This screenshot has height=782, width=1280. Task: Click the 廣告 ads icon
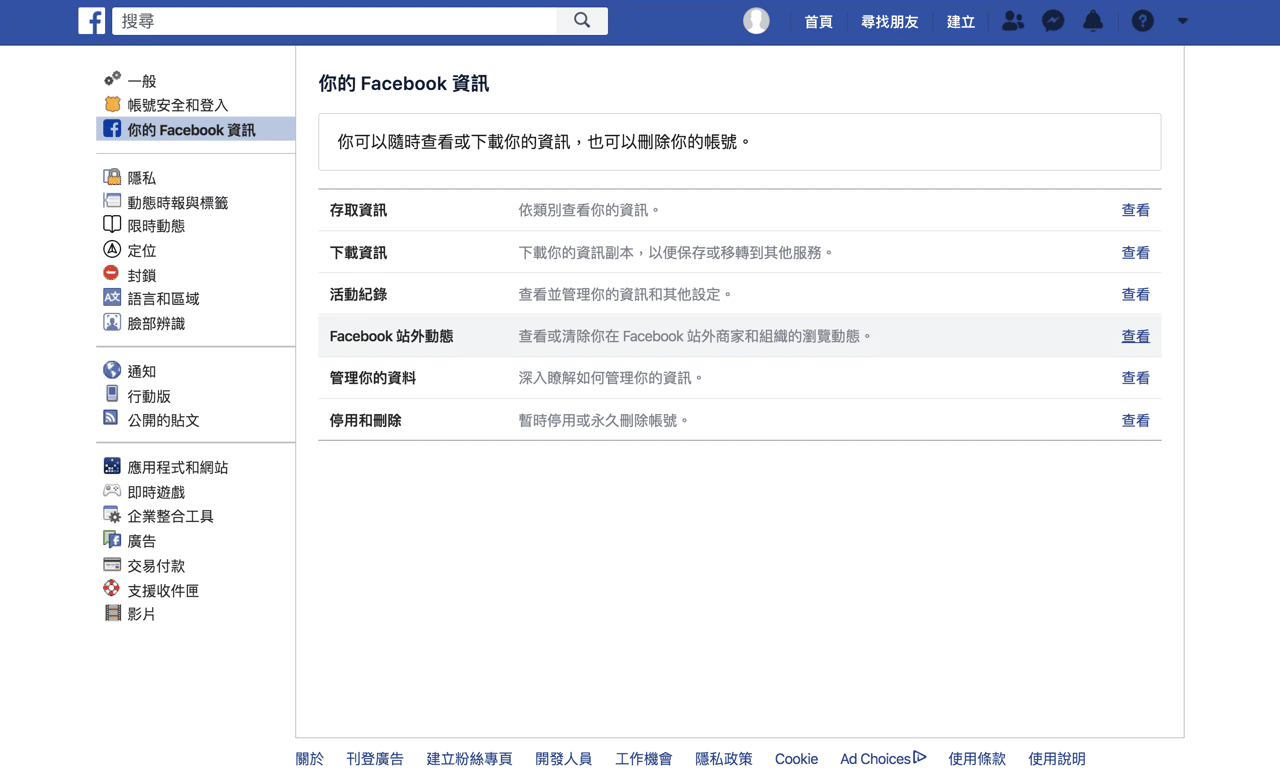click(x=112, y=539)
